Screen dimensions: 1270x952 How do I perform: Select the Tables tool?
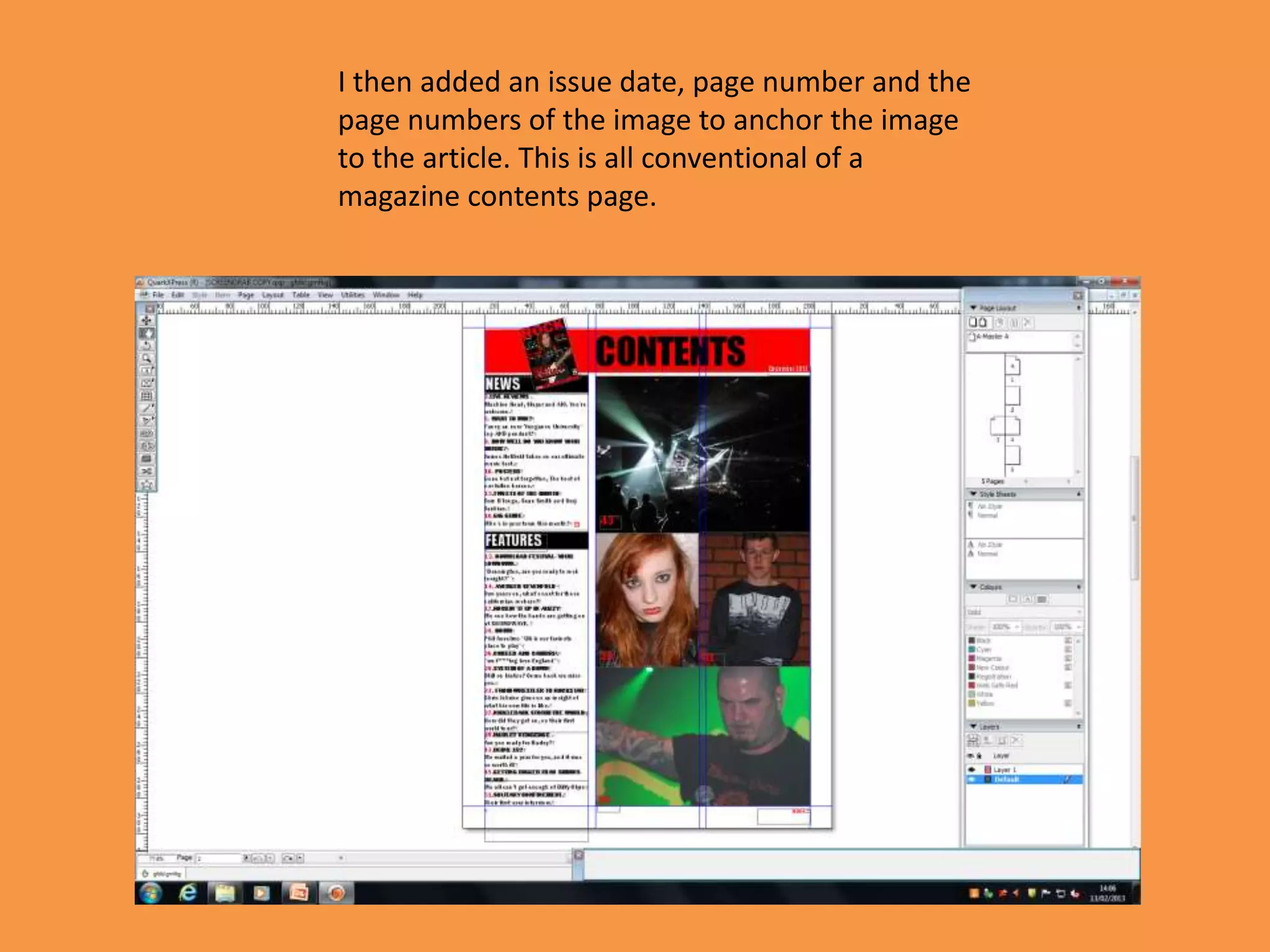(147, 396)
